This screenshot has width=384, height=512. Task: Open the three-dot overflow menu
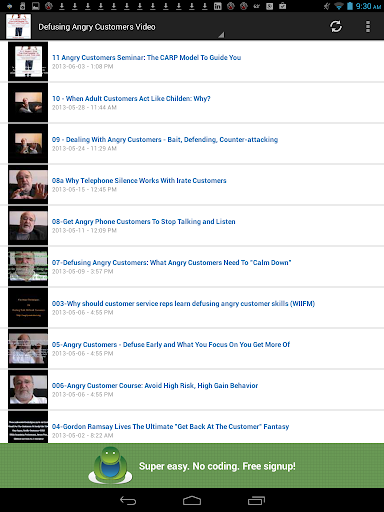pyautogui.click(x=368, y=27)
